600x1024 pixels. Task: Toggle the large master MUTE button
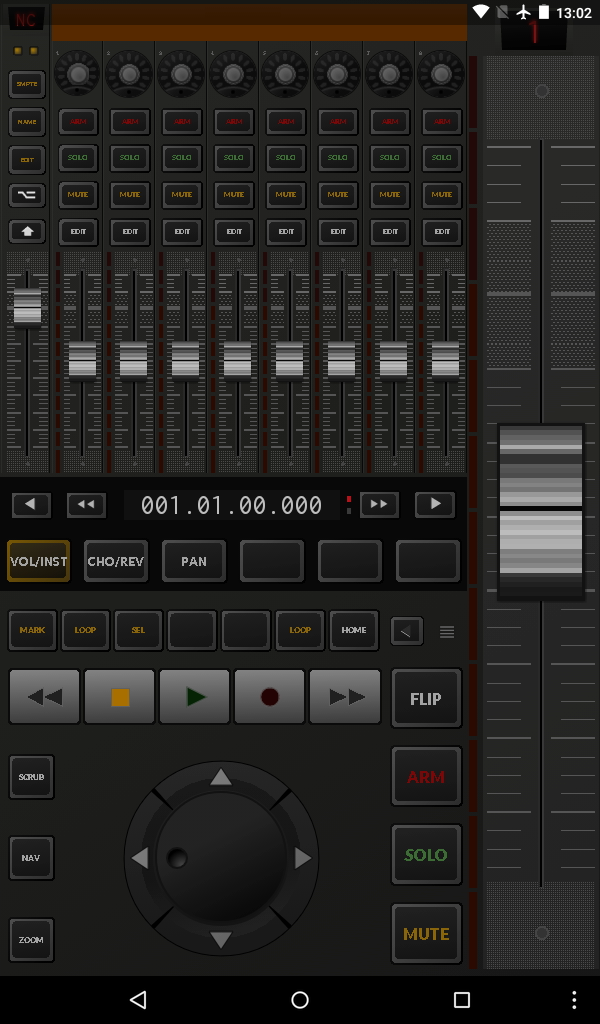pyautogui.click(x=426, y=934)
